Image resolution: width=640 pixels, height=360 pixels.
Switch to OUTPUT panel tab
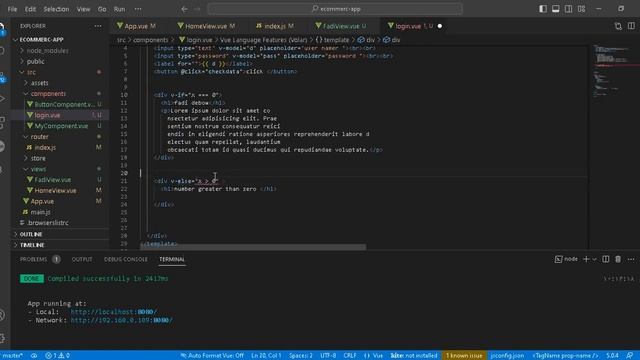82,259
